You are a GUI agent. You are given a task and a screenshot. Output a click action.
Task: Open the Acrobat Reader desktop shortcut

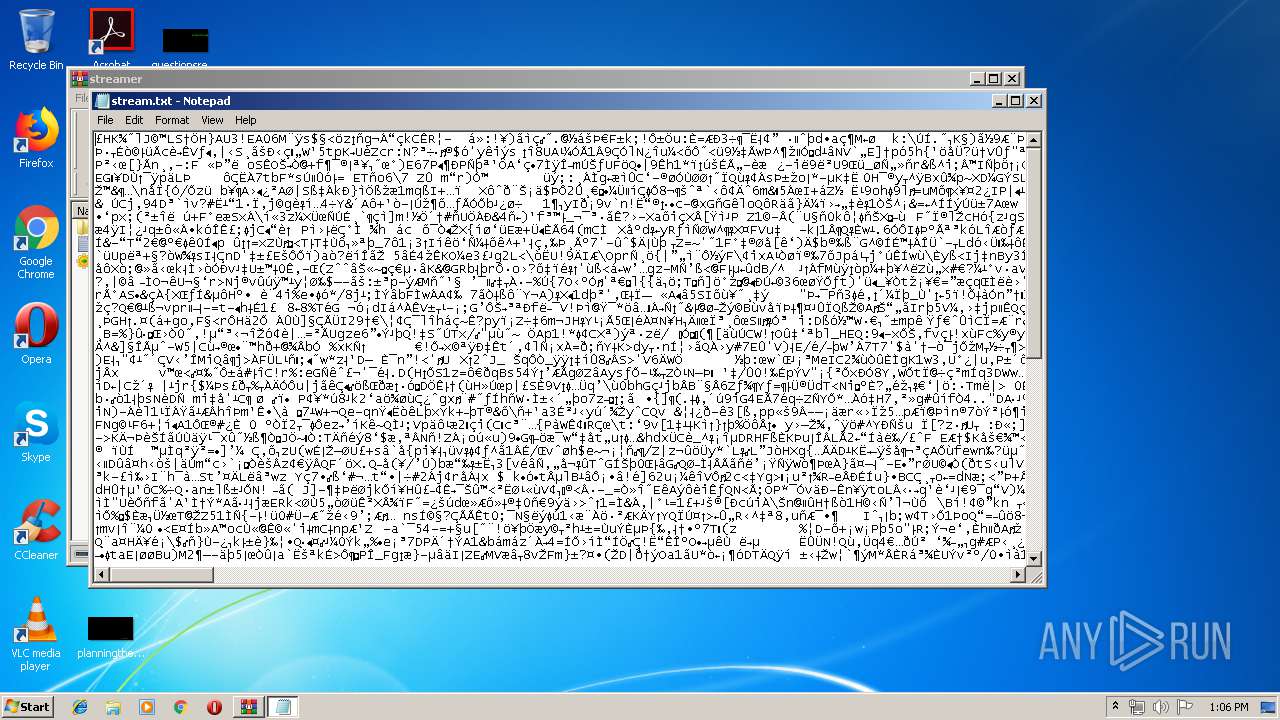(111, 39)
